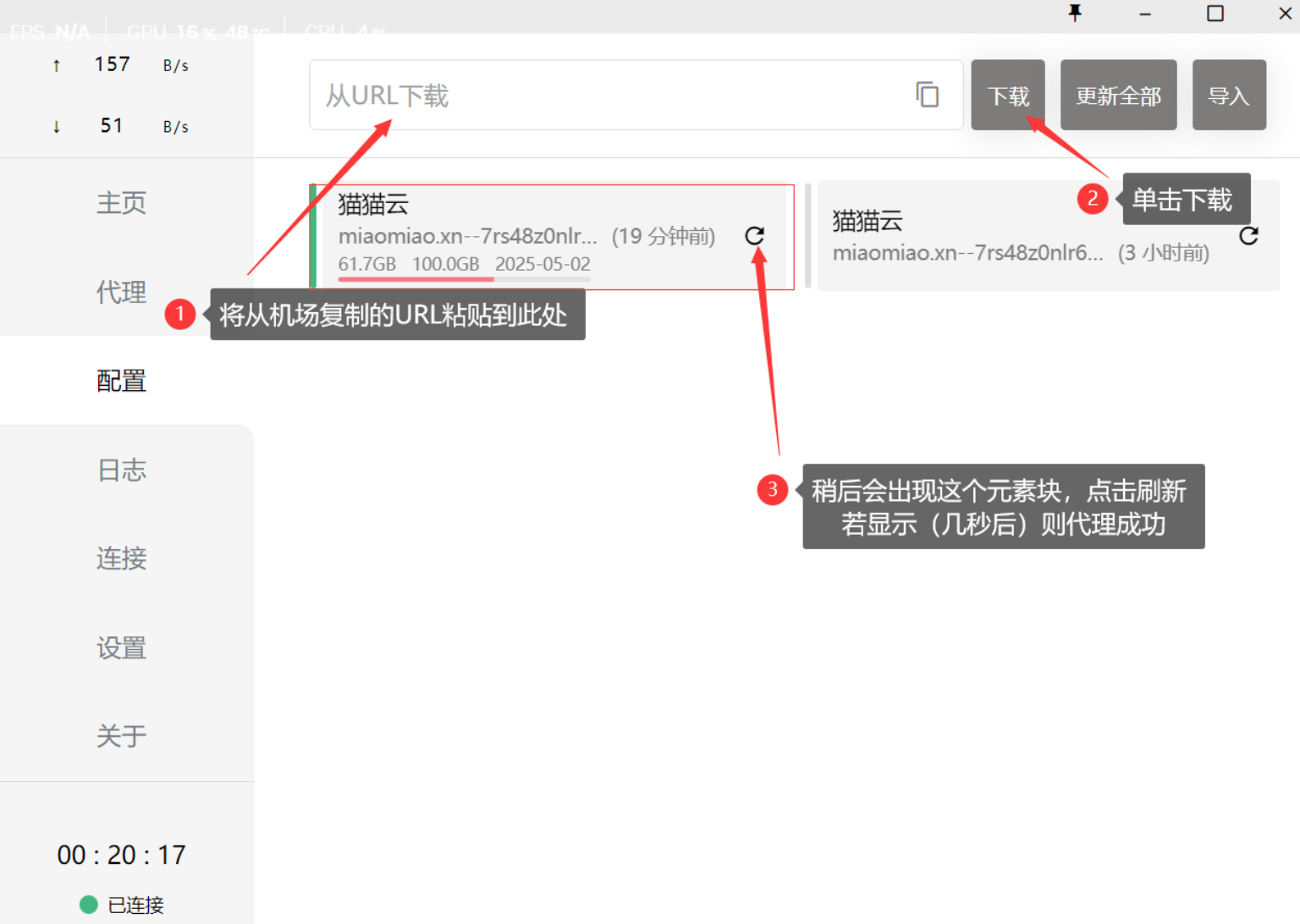The height and width of the screenshot is (924, 1300).
Task: Open the 主页 page in the sidebar
Action: pyautogui.click(x=122, y=203)
